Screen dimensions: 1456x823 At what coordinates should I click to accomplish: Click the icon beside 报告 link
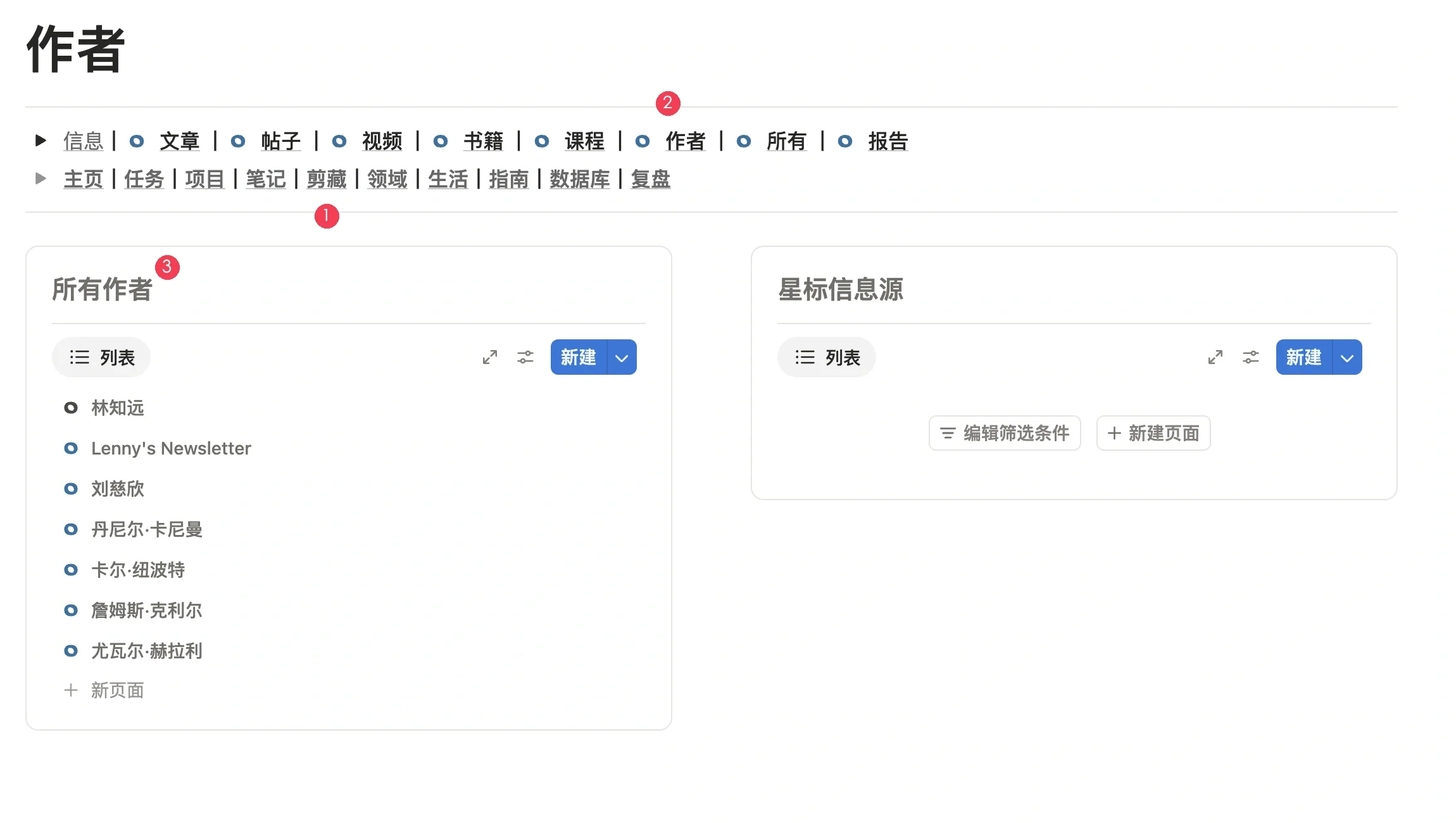click(x=845, y=141)
